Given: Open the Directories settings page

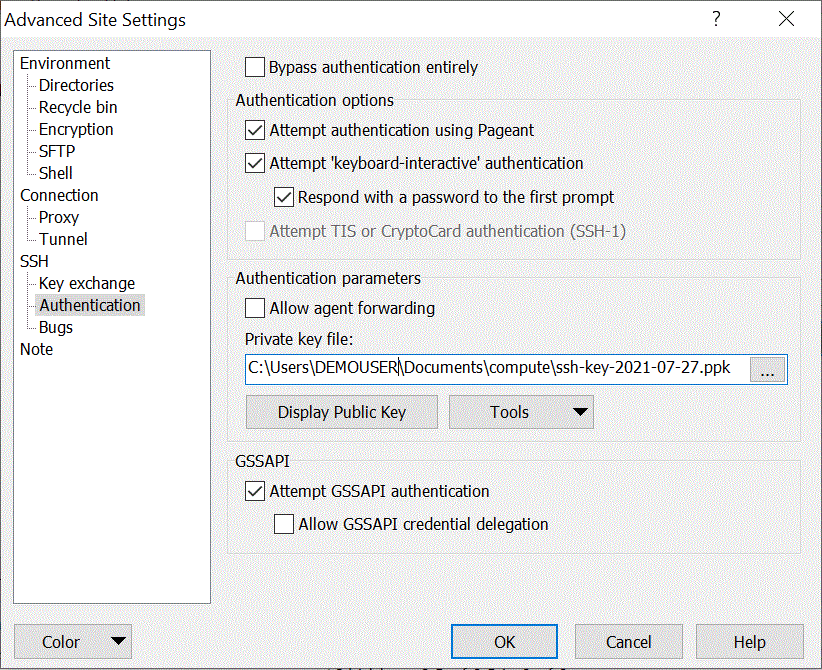Looking at the screenshot, I should [75, 85].
